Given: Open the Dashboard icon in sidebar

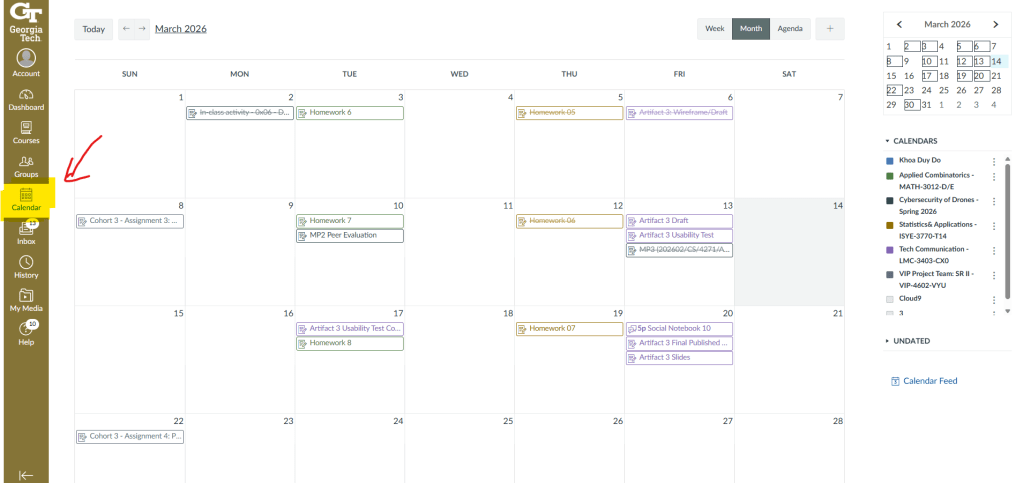Looking at the screenshot, I should (x=26, y=95).
